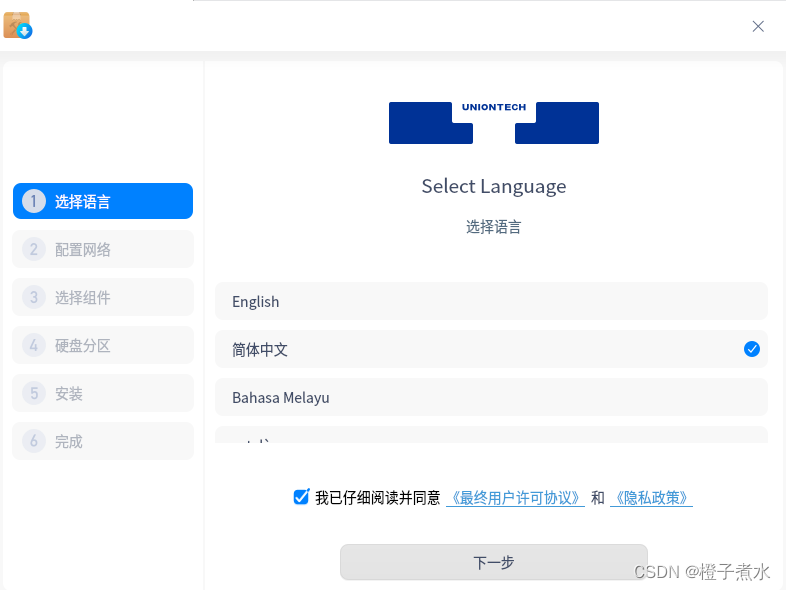
Task: Go to the 配置网络 step
Action: pyautogui.click(x=103, y=249)
